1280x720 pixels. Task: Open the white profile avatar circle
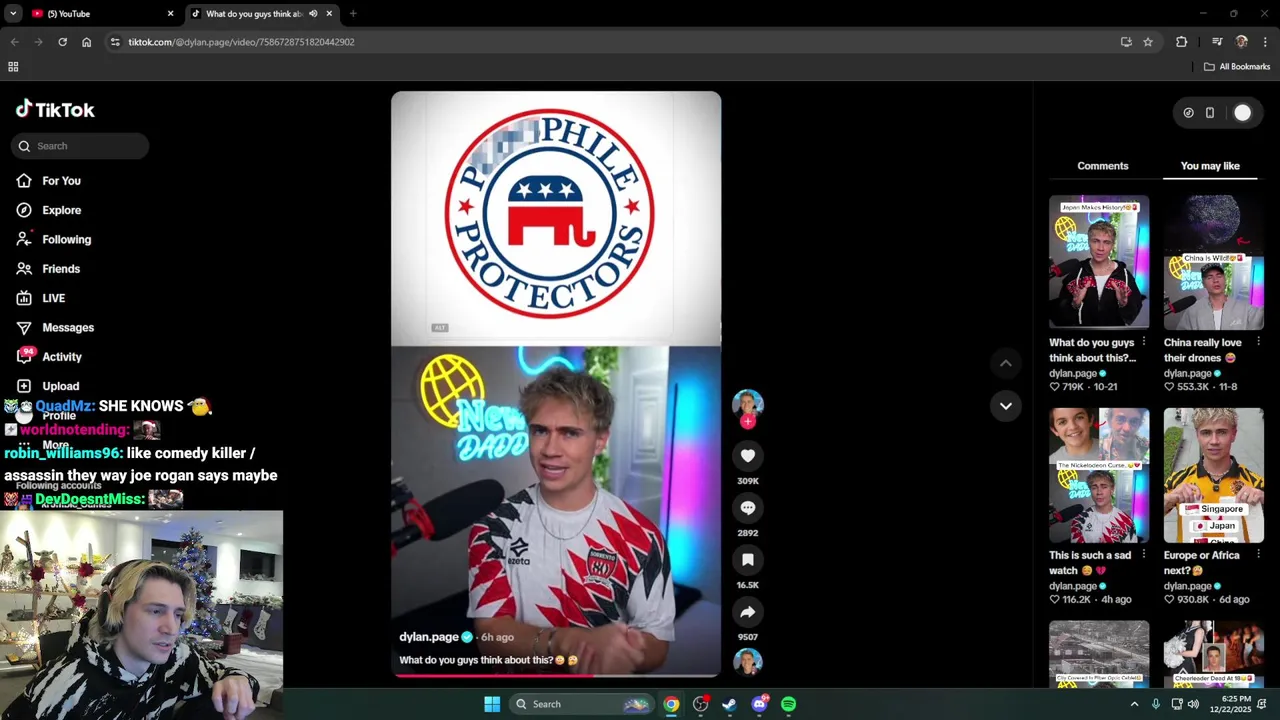[1242, 113]
